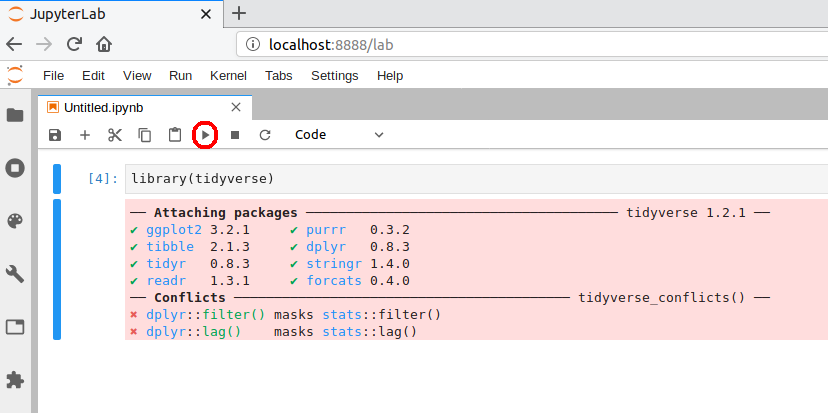Go forward in browser history

click(x=44, y=44)
